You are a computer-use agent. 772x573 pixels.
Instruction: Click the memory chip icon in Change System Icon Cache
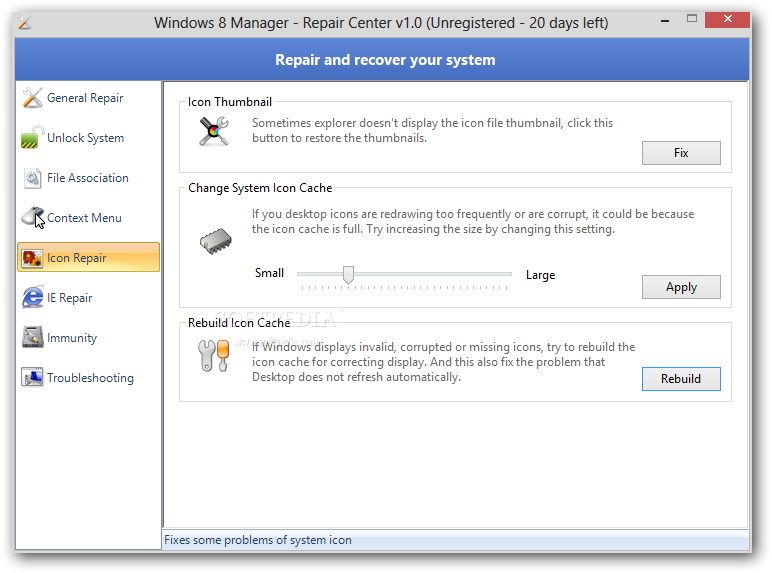pyautogui.click(x=216, y=241)
